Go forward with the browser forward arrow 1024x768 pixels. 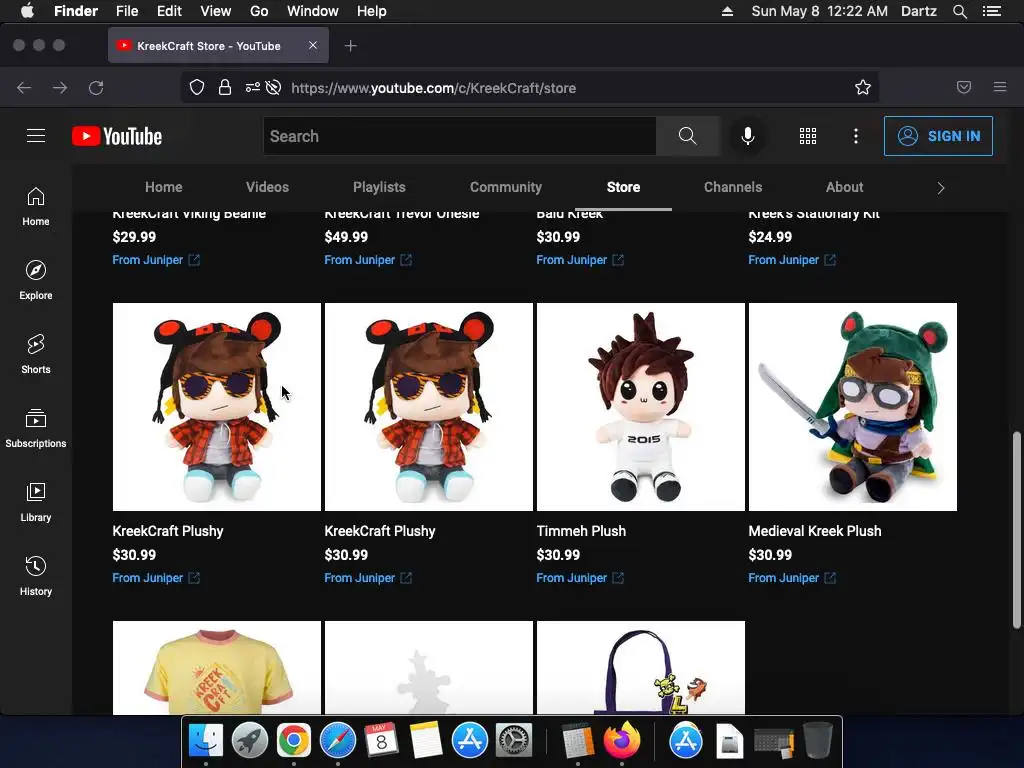click(60, 88)
